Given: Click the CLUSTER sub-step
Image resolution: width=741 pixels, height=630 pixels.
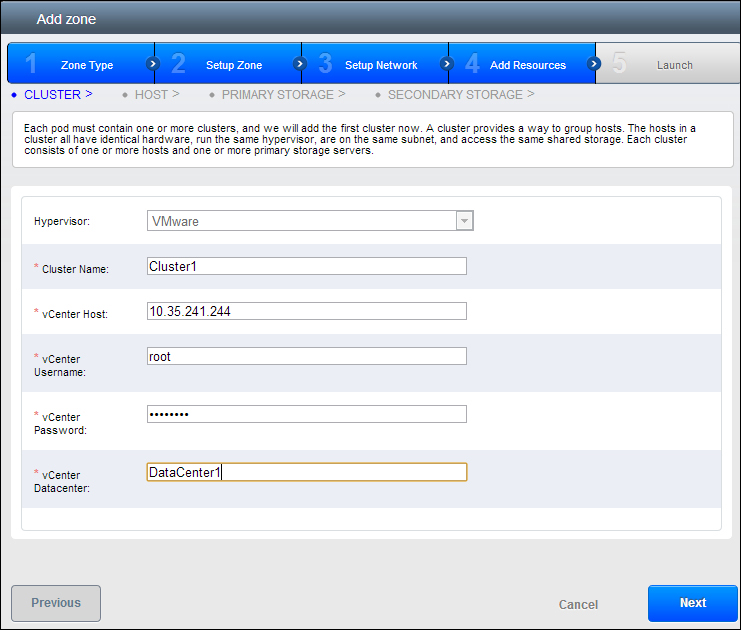Looking at the screenshot, I should pyautogui.click(x=57, y=94).
